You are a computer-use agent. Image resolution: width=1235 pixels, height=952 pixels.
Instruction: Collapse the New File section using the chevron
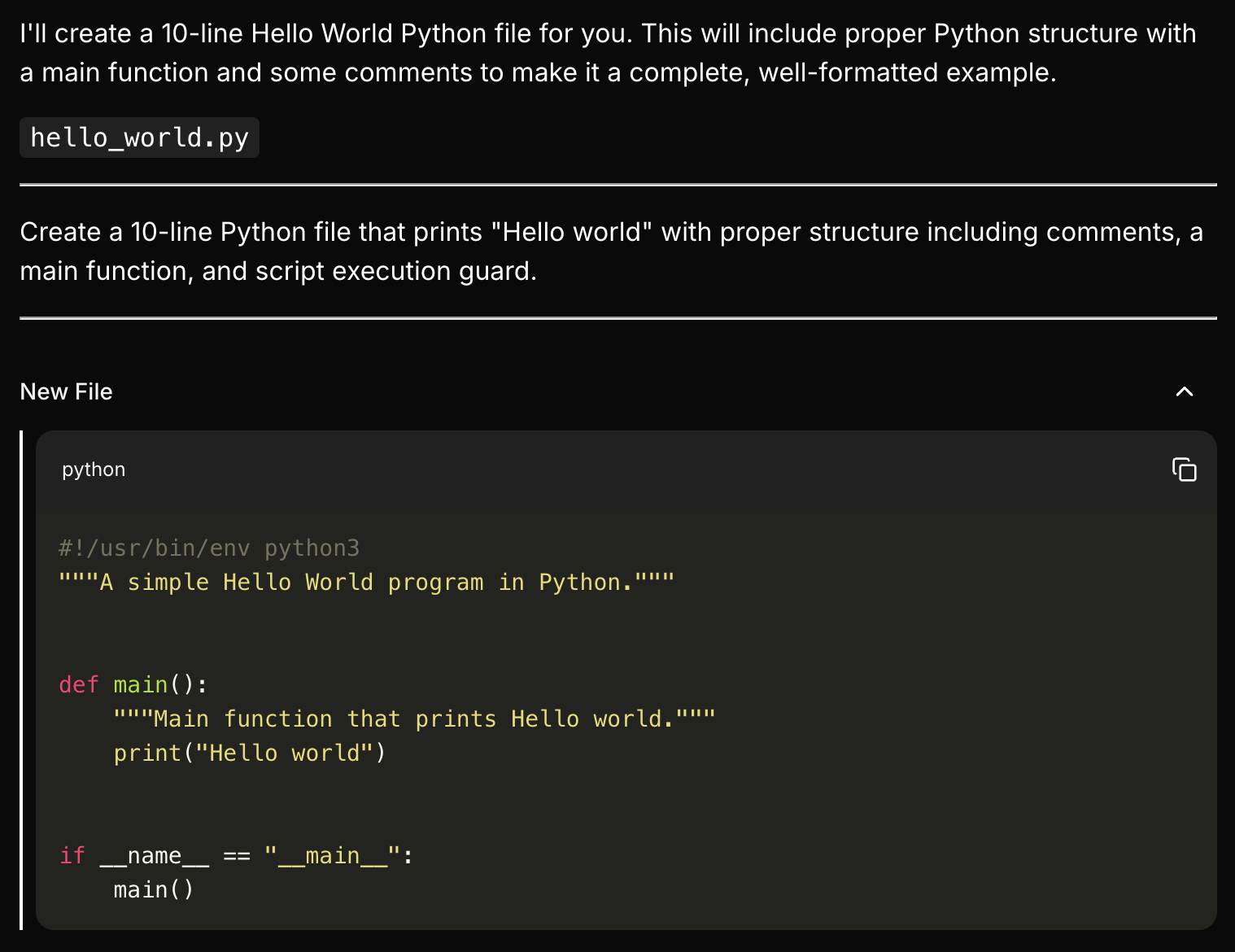1185,391
